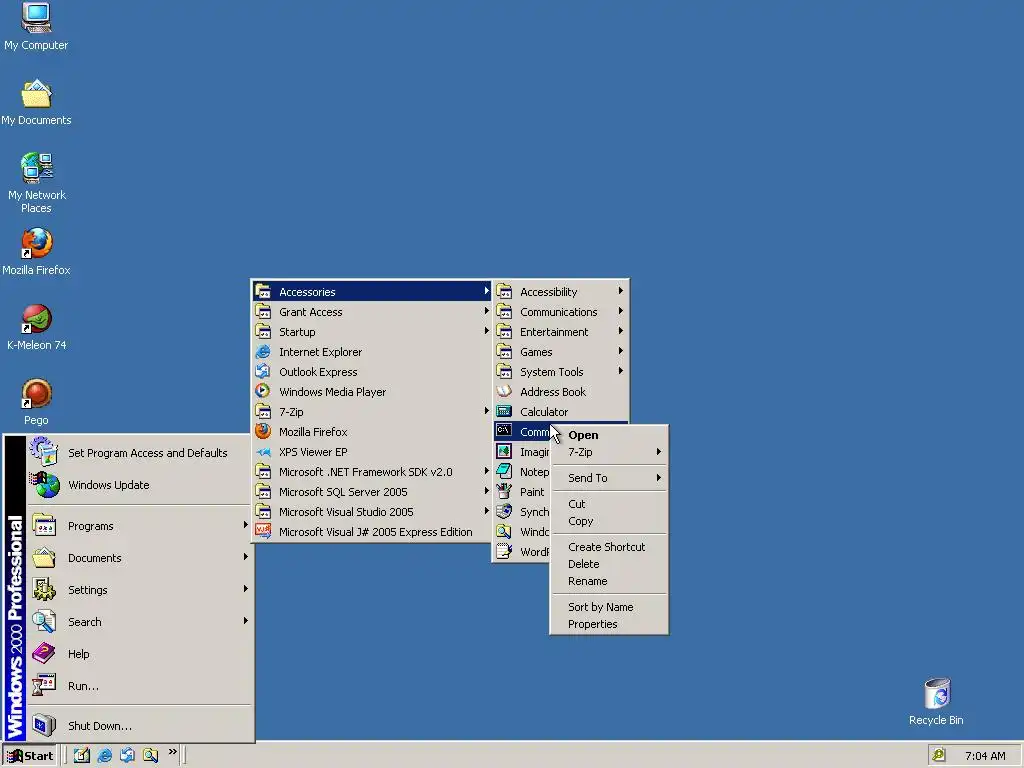Click the Run icon in Start menu
The width and height of the screenshot is (1024, 768).
coord(44,685)
